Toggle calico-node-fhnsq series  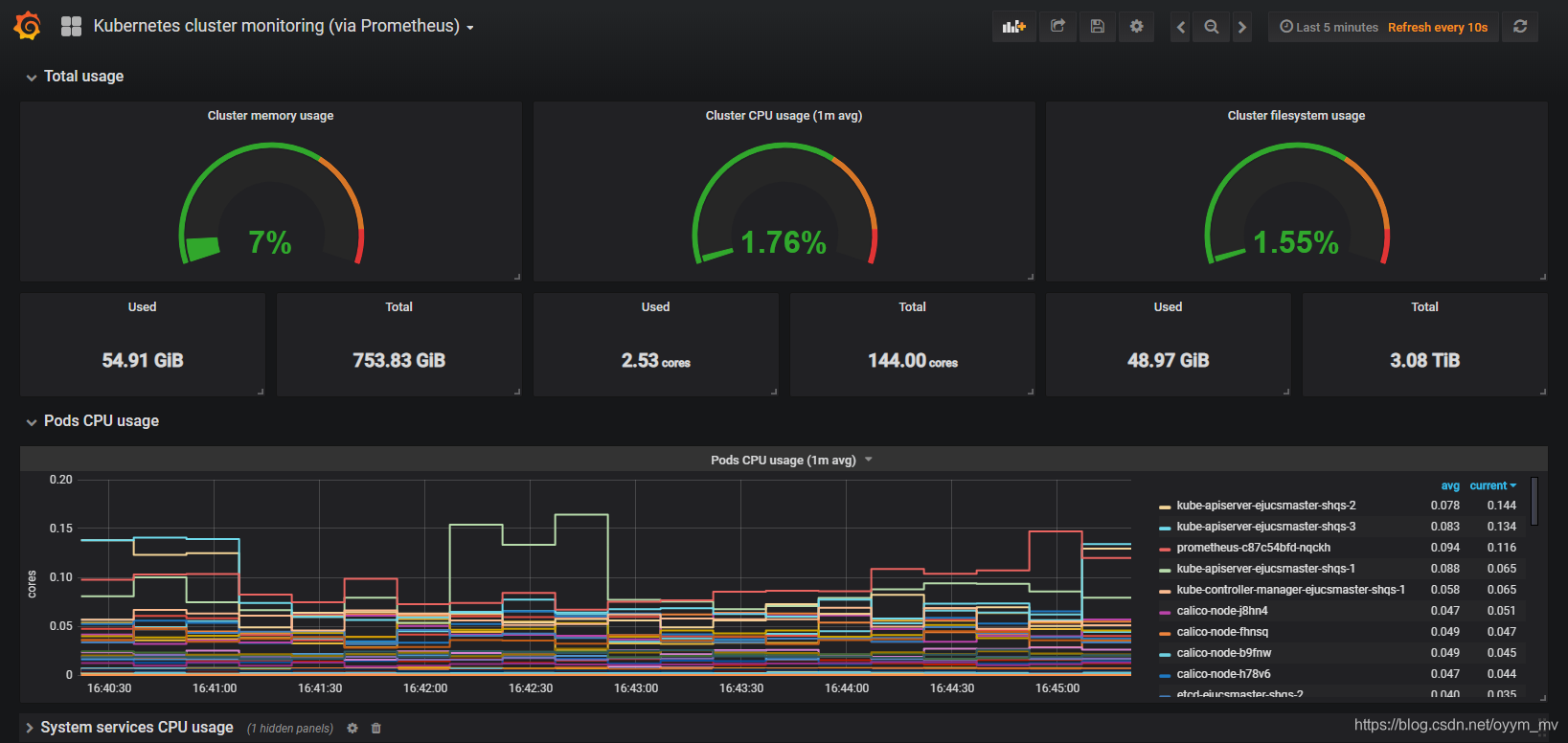pyautogui.click(x=1222, y=632)
